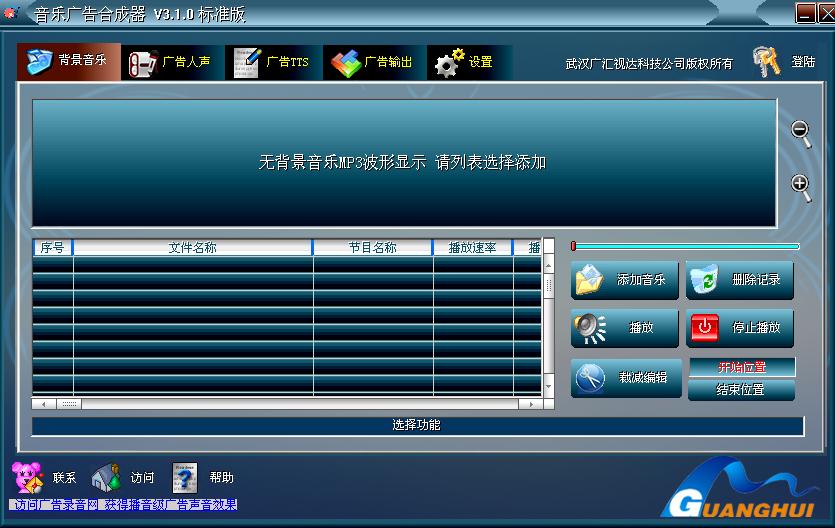The height and width of the screenshot is (528, 835).
Task: Click the 联系 pink bear icon
Action: (x=27, y=478)
